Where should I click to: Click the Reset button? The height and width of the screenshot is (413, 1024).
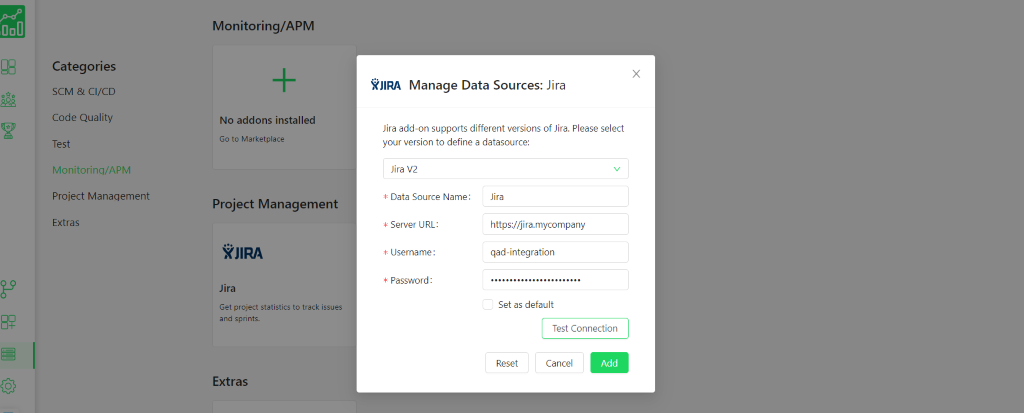click(x=507, y=363)
